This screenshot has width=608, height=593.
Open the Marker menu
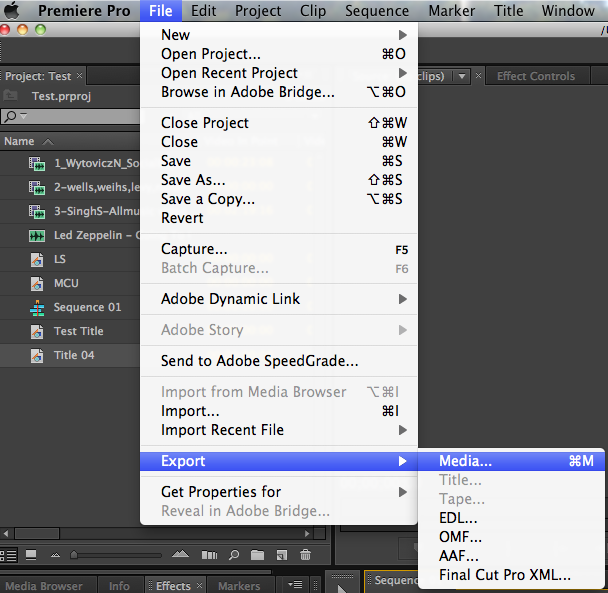coord(452,11)
